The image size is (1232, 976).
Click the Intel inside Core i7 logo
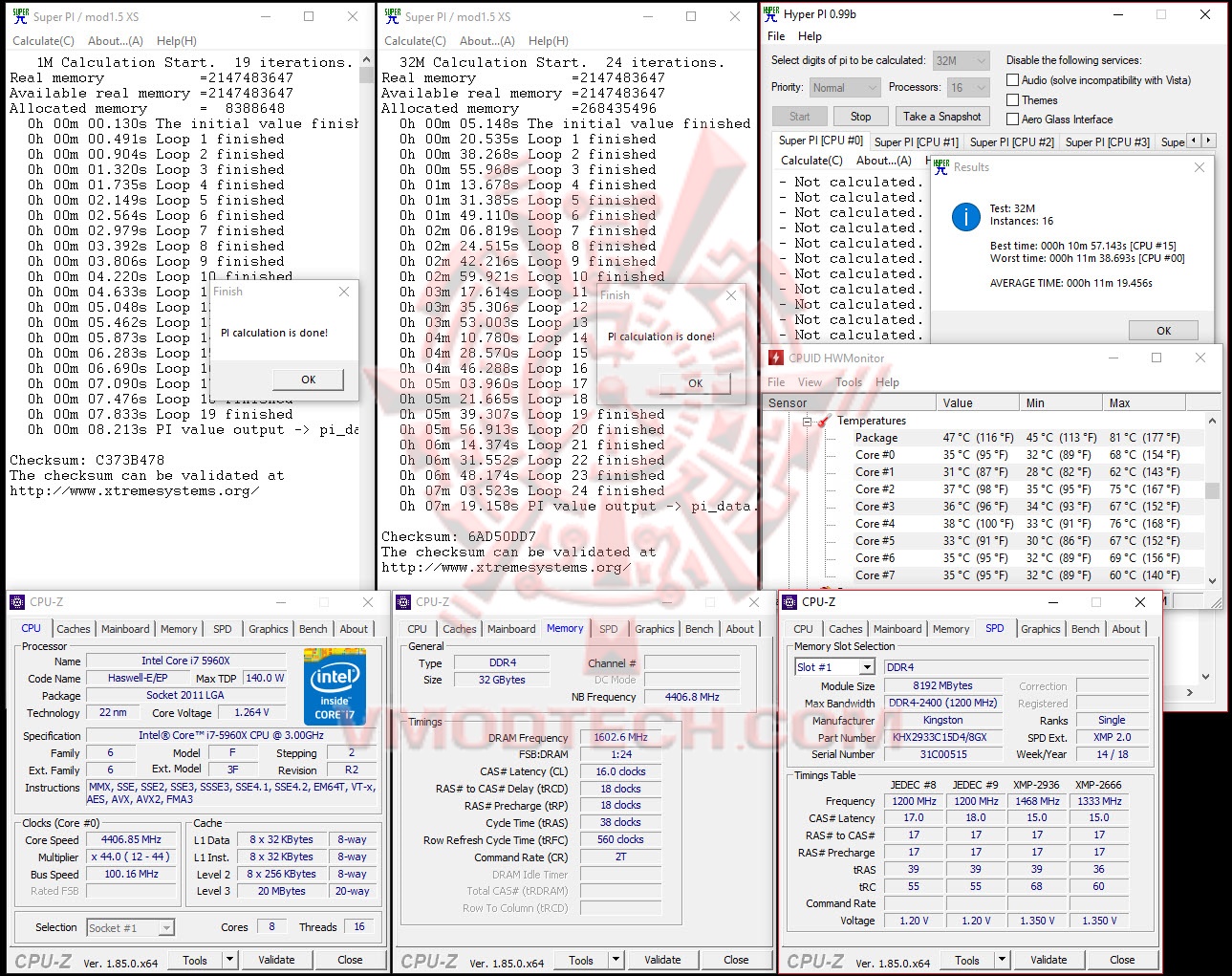[335, 686]
